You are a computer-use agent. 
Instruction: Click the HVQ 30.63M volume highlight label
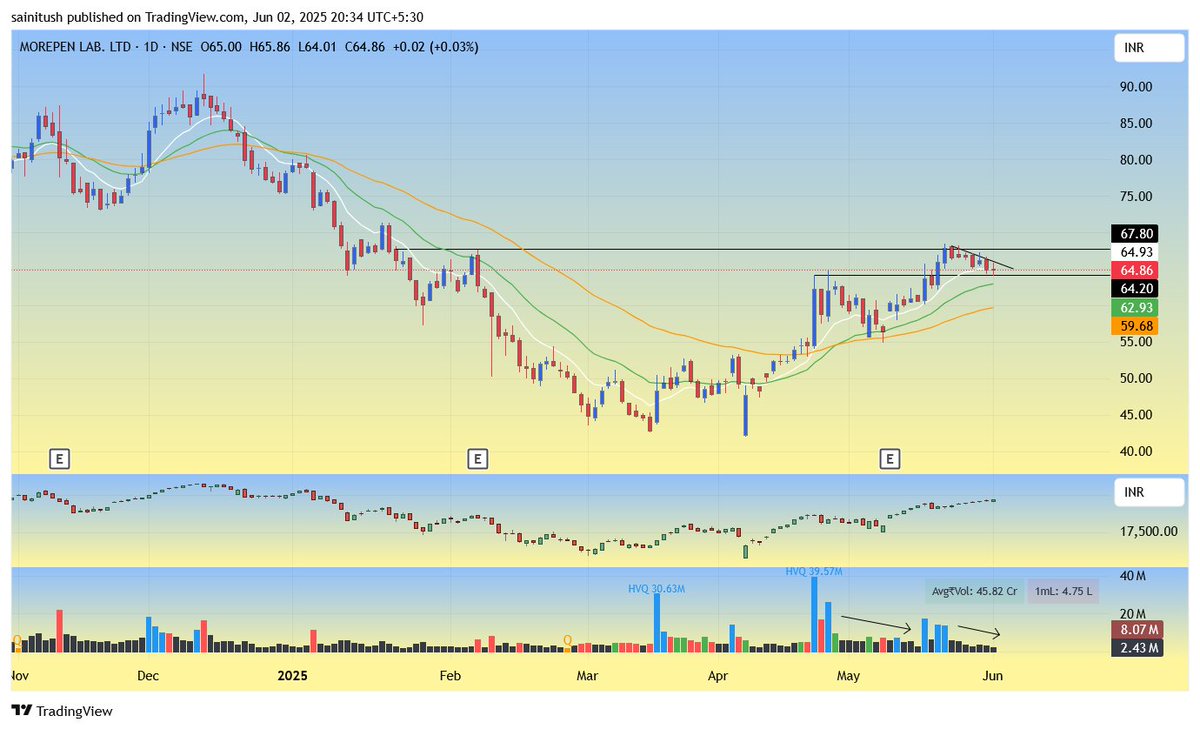tap(655, 590)
